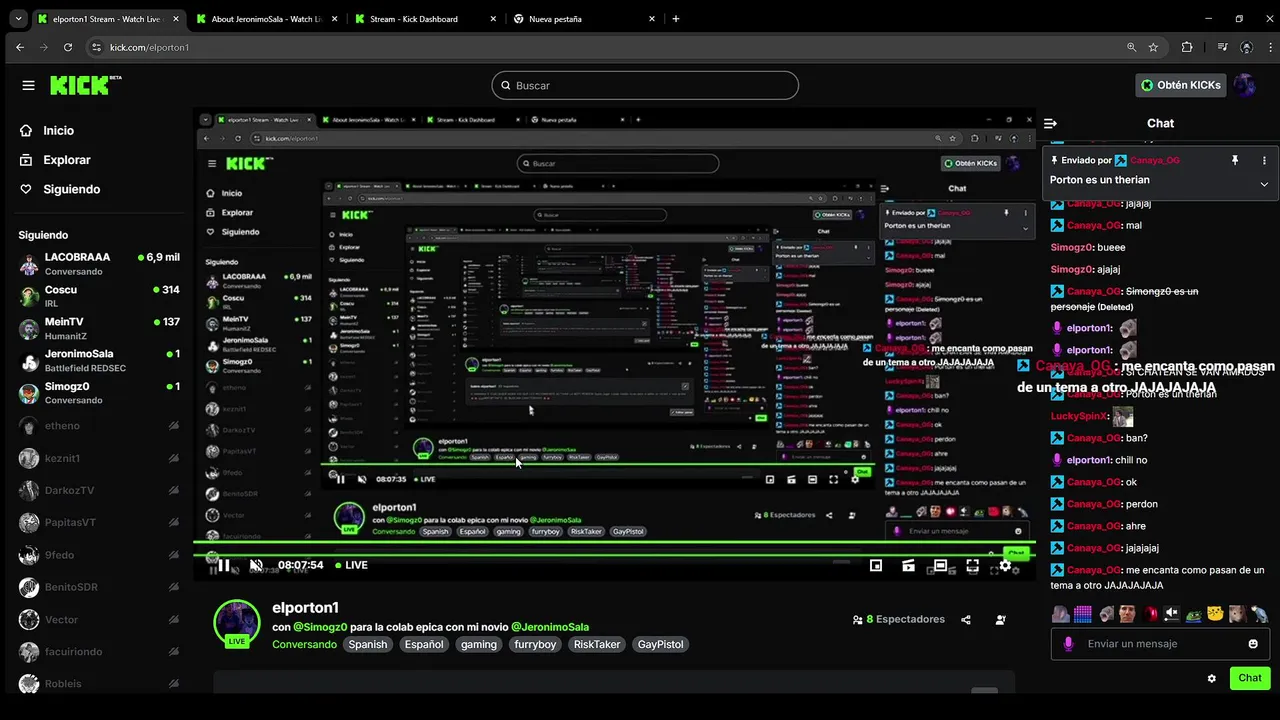
Task: Open mini player mode icon
Action: (x=876, y=566)
